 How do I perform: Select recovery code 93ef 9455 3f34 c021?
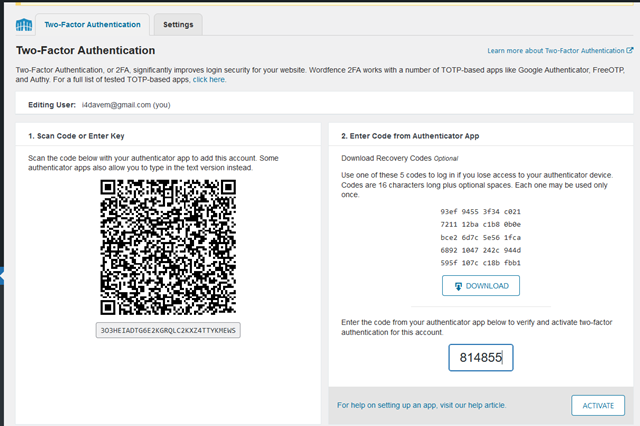[480, 212]
